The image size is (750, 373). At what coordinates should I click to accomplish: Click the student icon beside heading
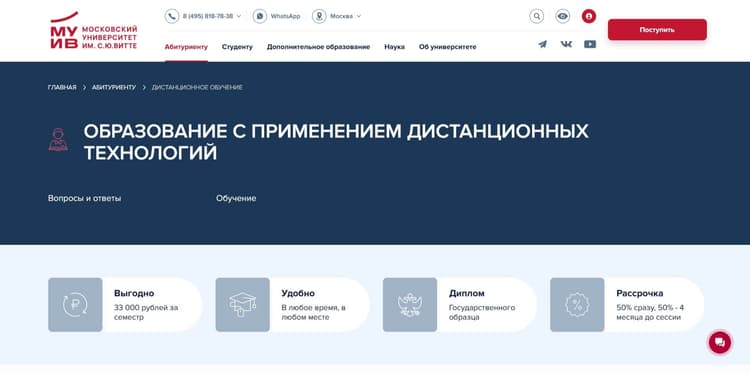point(58,140)
